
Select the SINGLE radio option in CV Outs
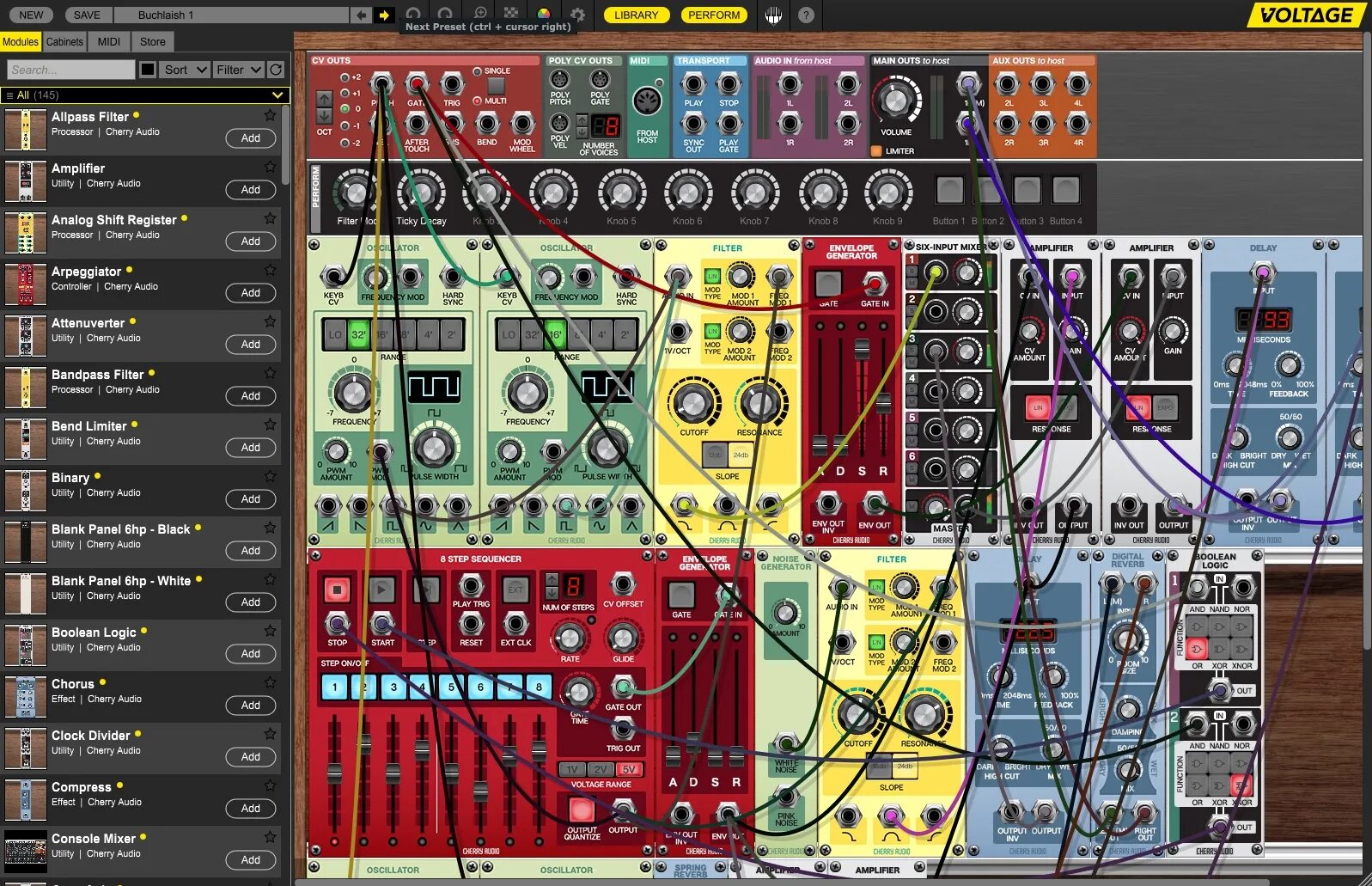pos(477,71)
